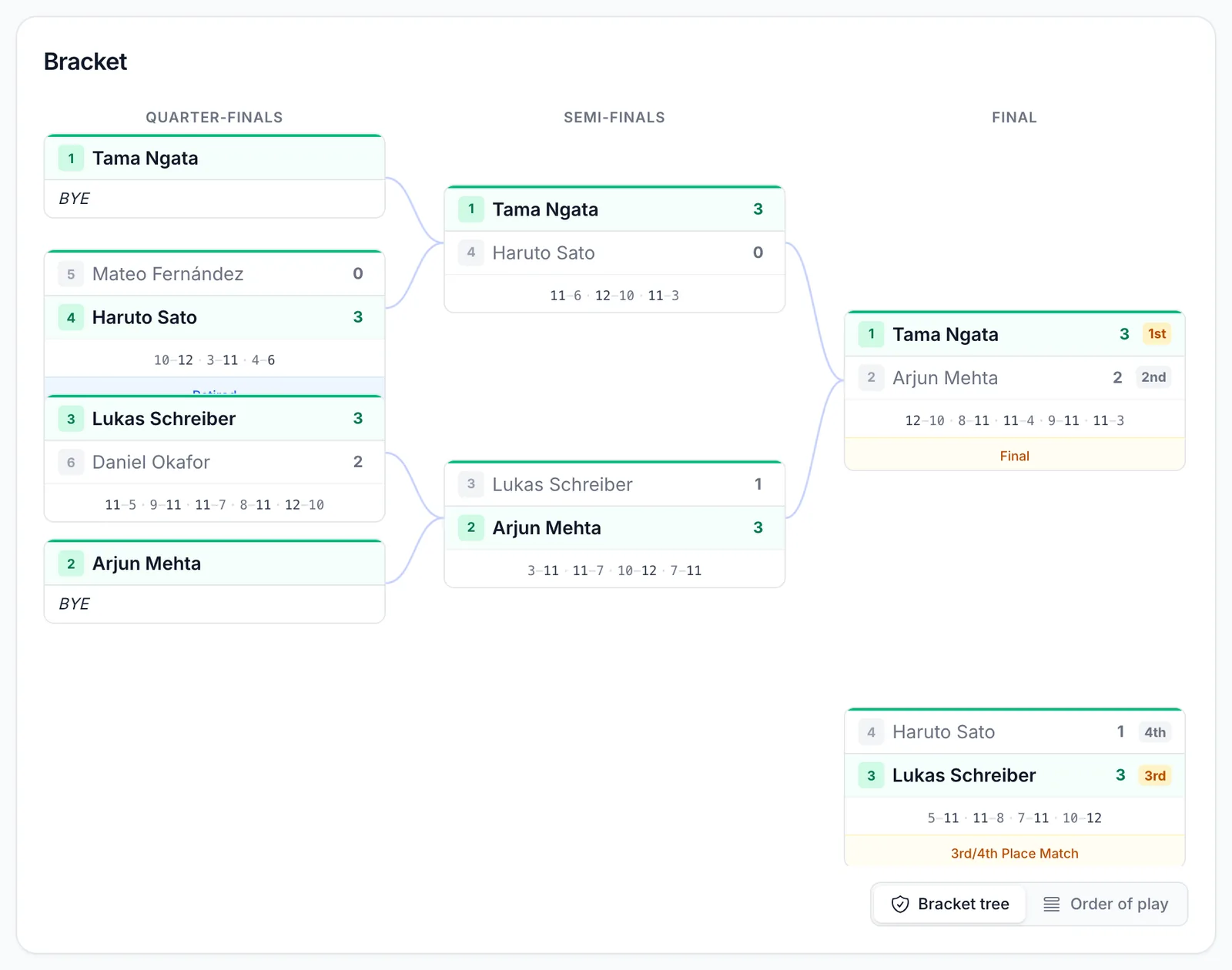Viewport: 1232px width, 970px height.
Task: Select Lukas Schreiber in the 3rd/4th place match
Action: [1015, 775]
